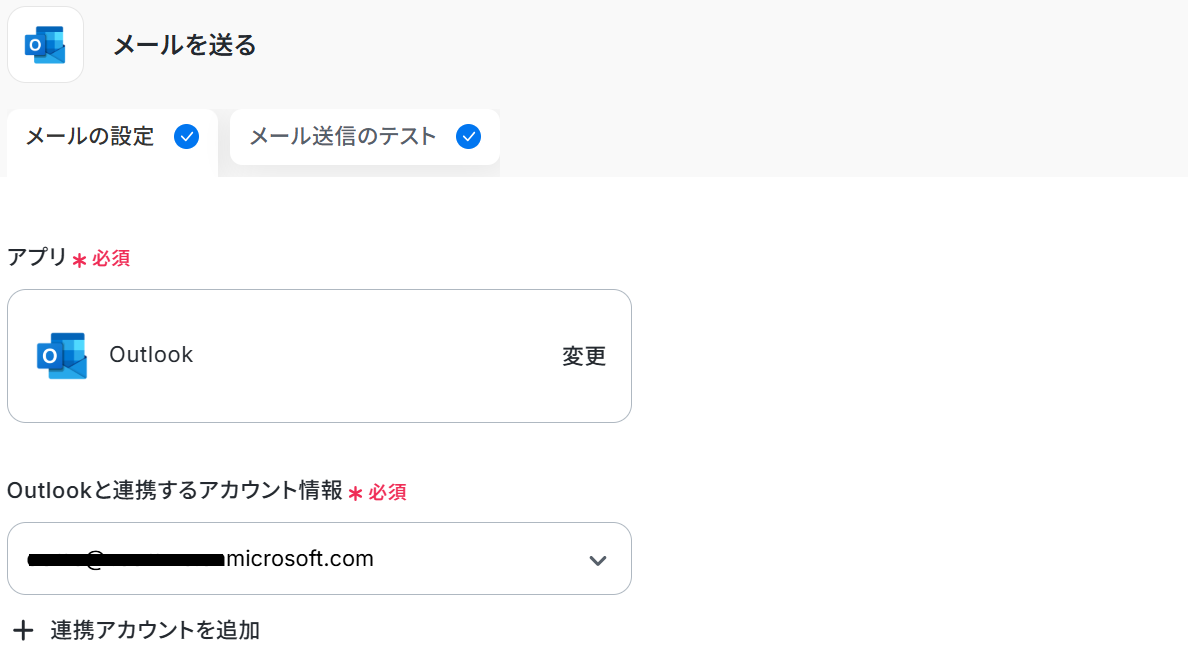Click the plus icon beside 連携アカウントを追加
Screen dimensions: 1188x648
[x=22, y=630]
